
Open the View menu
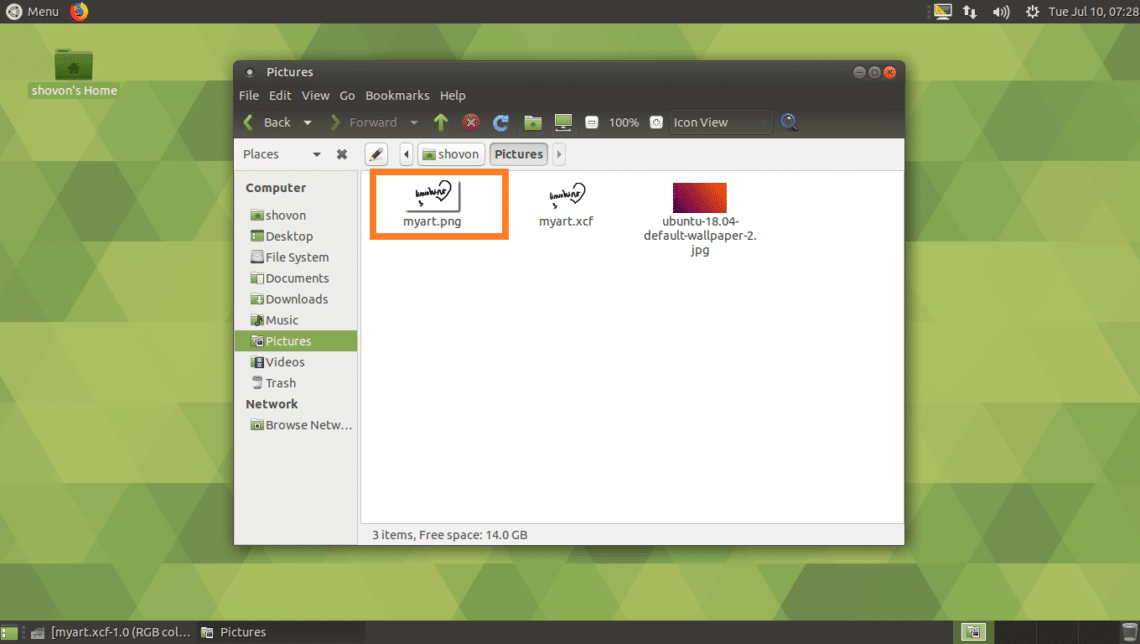pos(316,95)
